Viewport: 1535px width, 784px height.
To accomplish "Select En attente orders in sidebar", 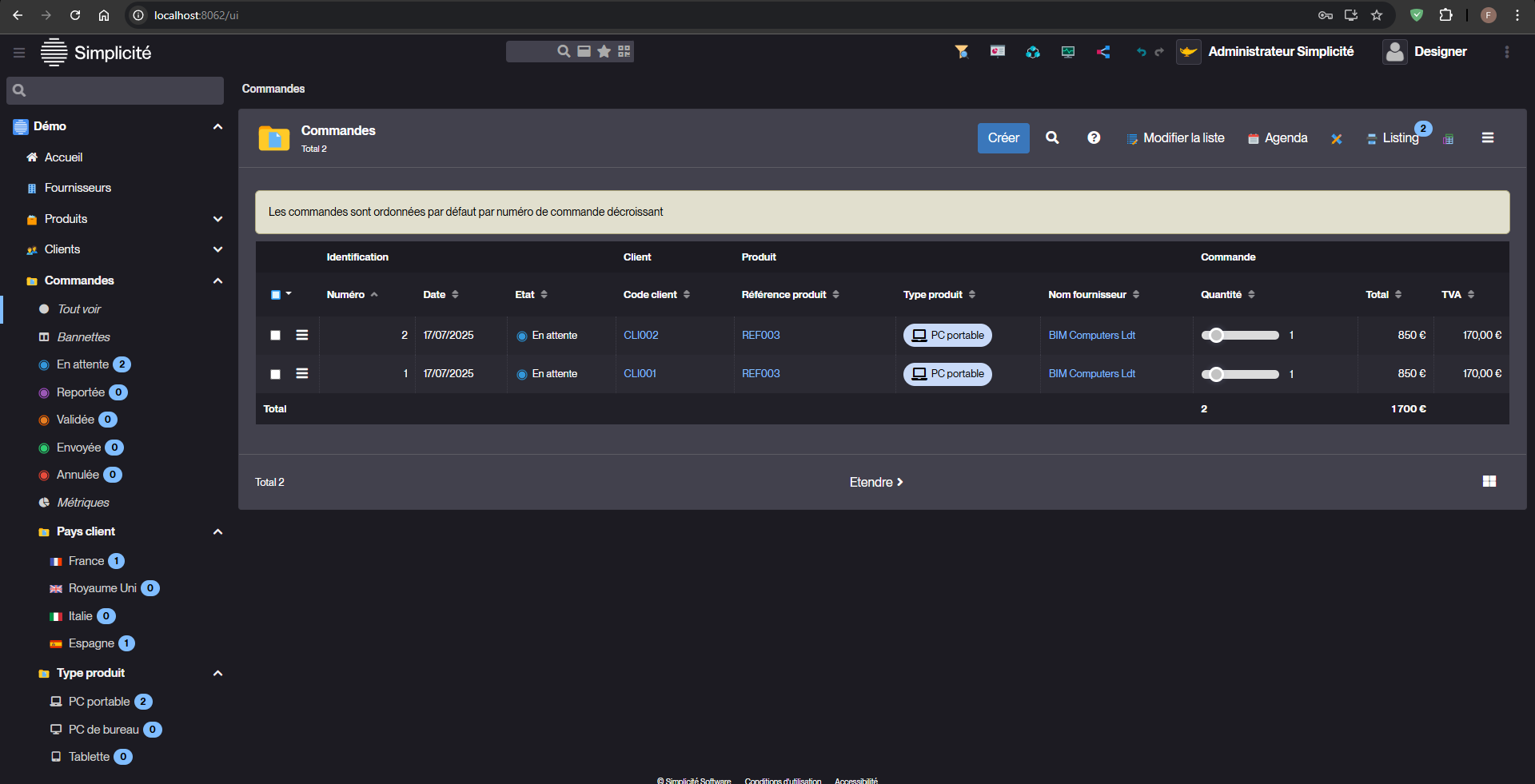I will 82,364.
